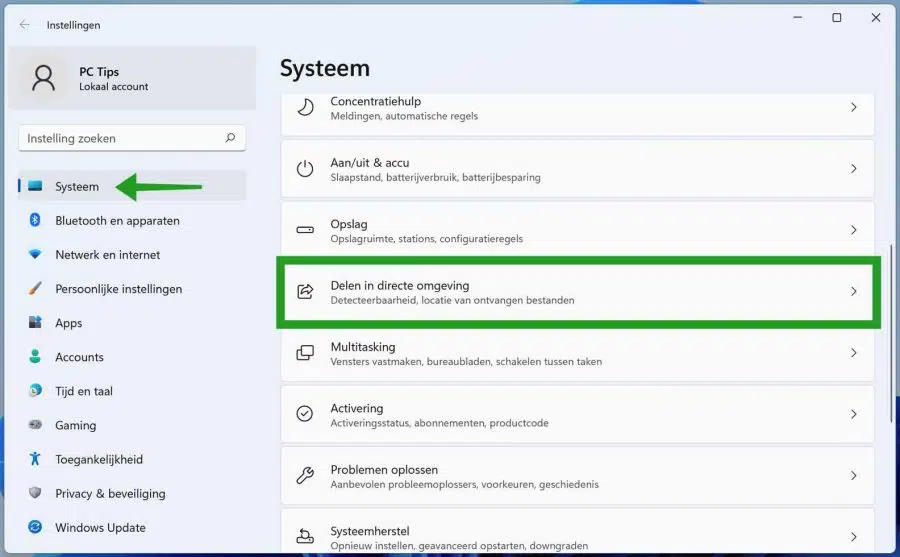Click the Concentratiehulp moon icon
Viewport: 900px width, 557px height.
305,107
